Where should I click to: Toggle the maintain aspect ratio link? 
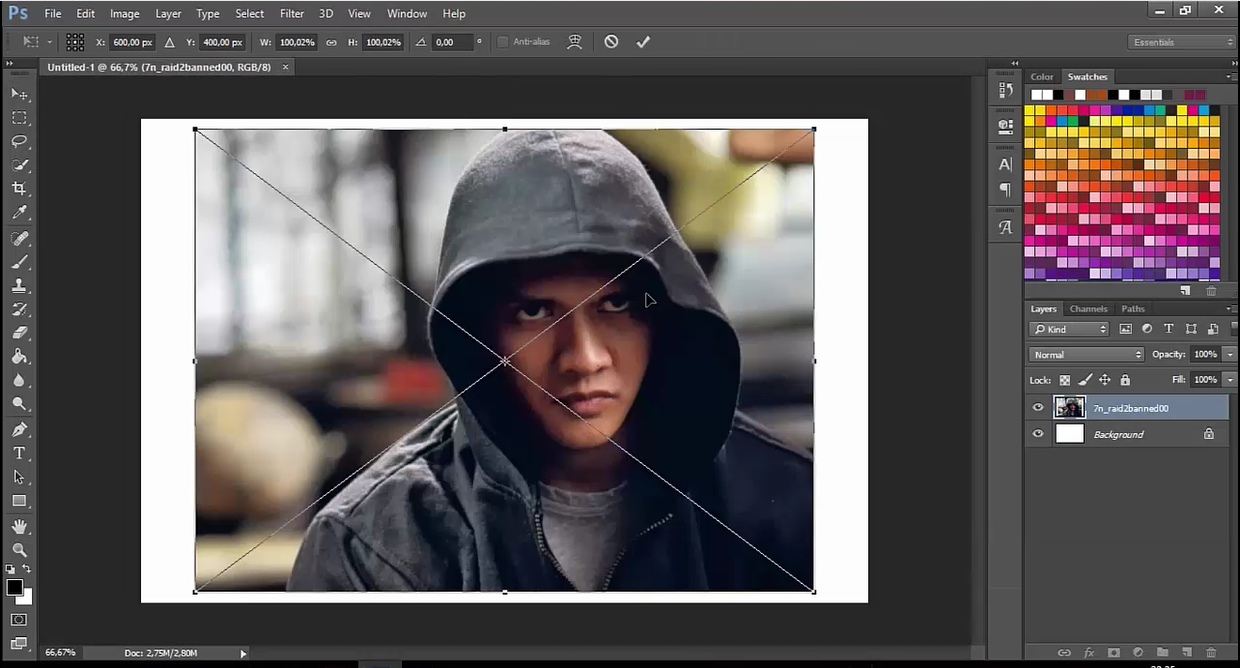click(x=331, y=42)
